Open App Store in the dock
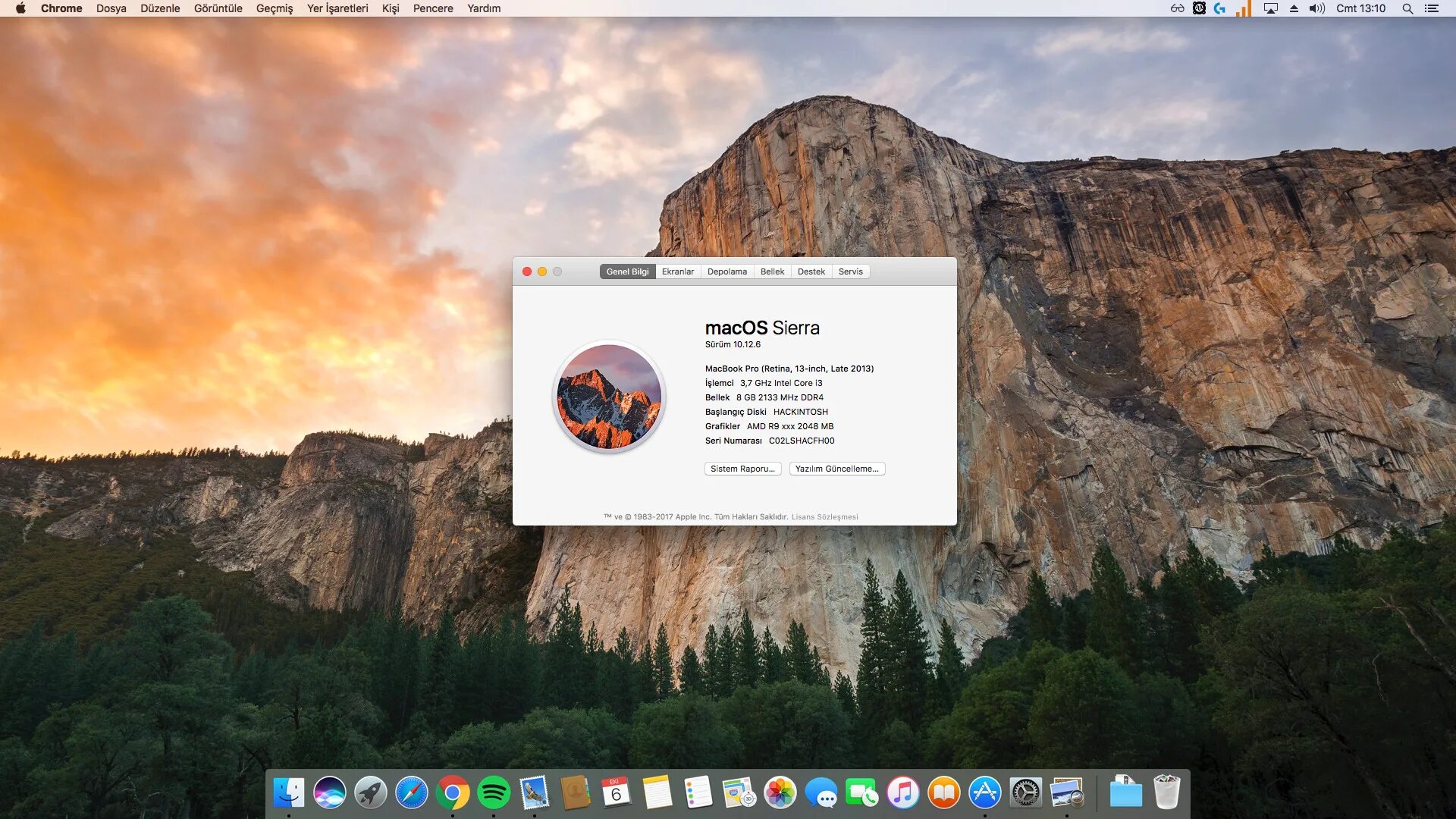Screen dimensions: 1456x819 (x=984, y=793)
